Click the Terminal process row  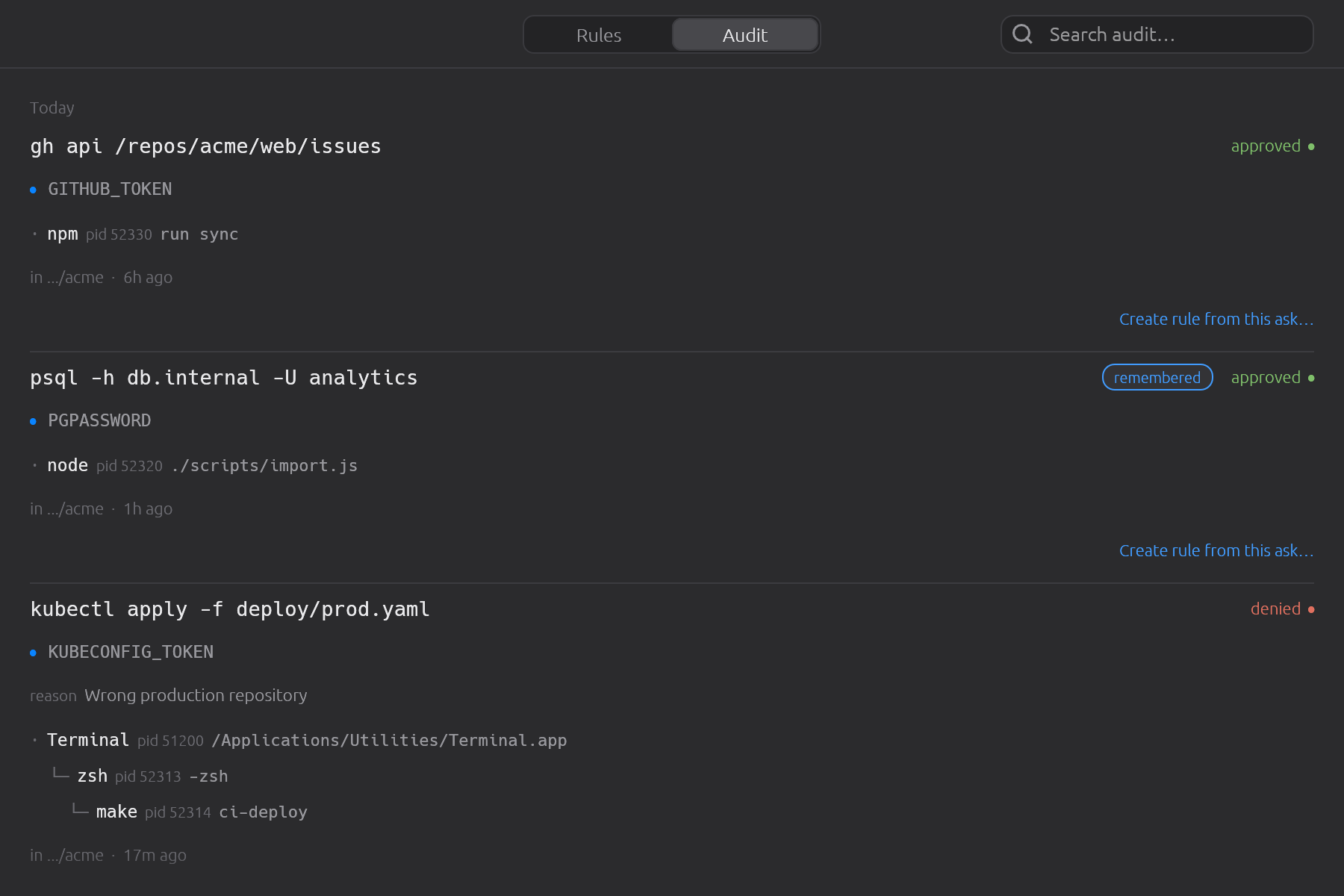(x=299, y=740)
